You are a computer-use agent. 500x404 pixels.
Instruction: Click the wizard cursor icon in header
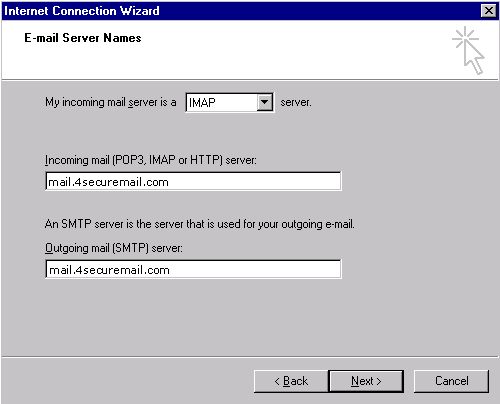click(x=469, y=51)
